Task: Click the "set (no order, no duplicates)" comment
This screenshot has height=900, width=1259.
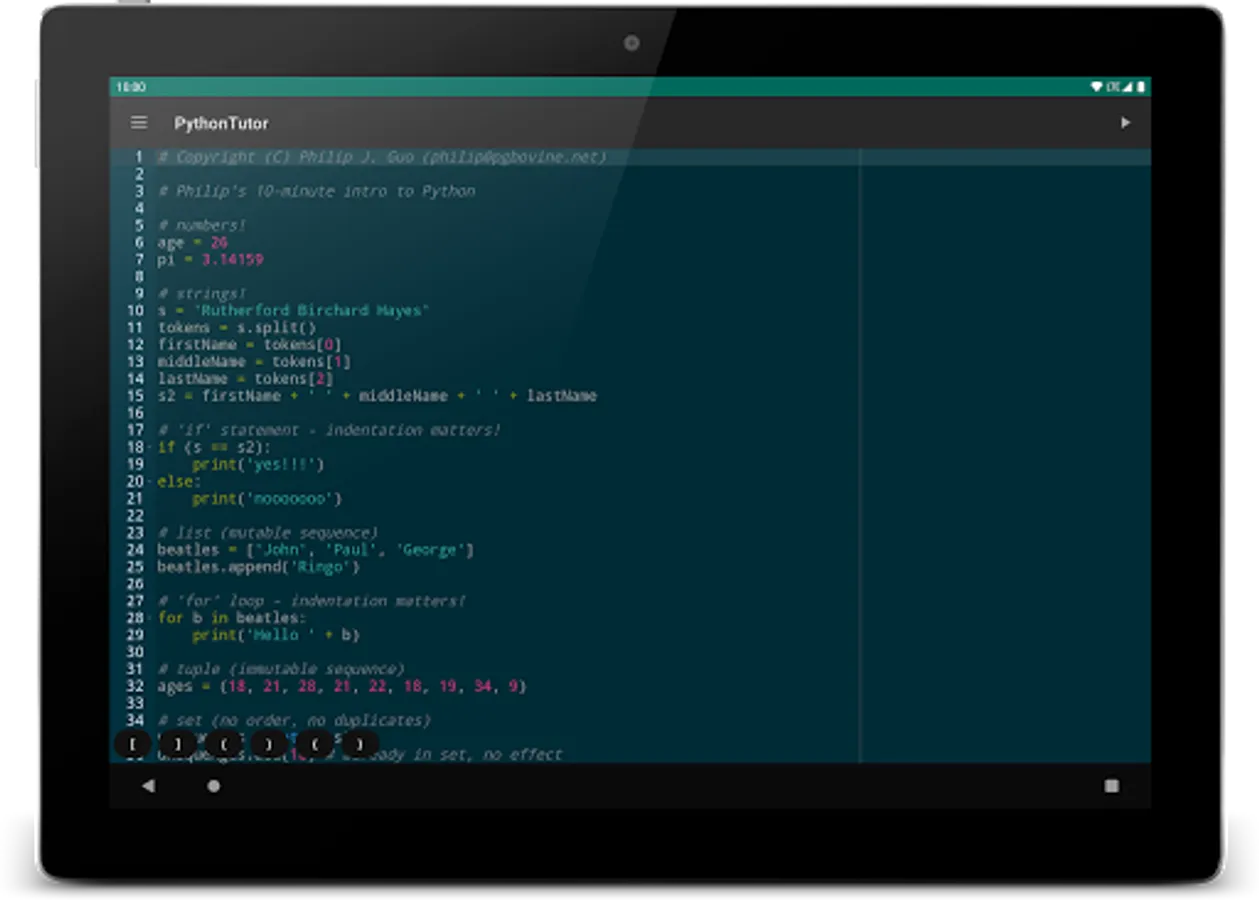Action: tap(295, 719)
